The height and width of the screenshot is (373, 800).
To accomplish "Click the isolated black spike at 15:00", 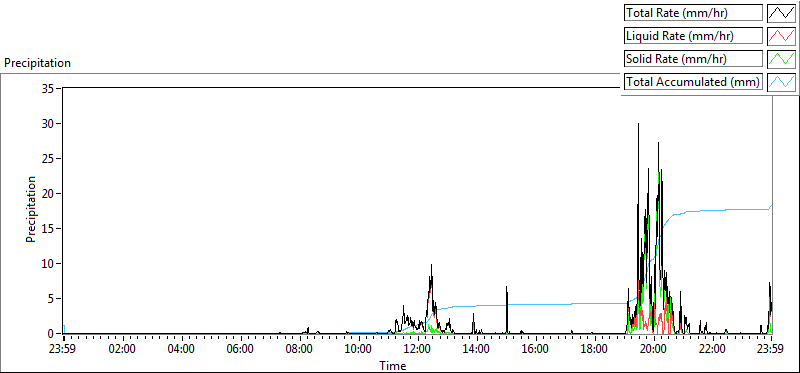I will 507,309.
